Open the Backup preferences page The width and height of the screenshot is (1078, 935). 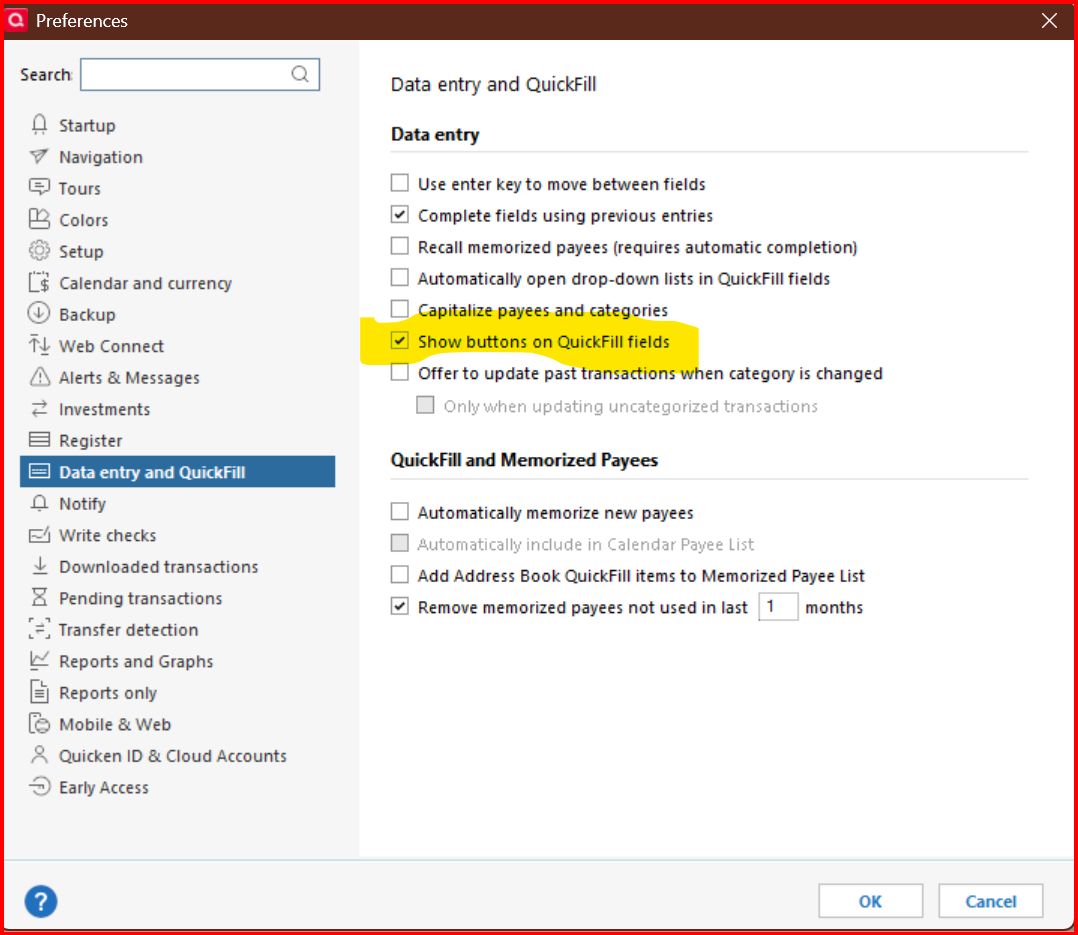click(x=87, y=314)
